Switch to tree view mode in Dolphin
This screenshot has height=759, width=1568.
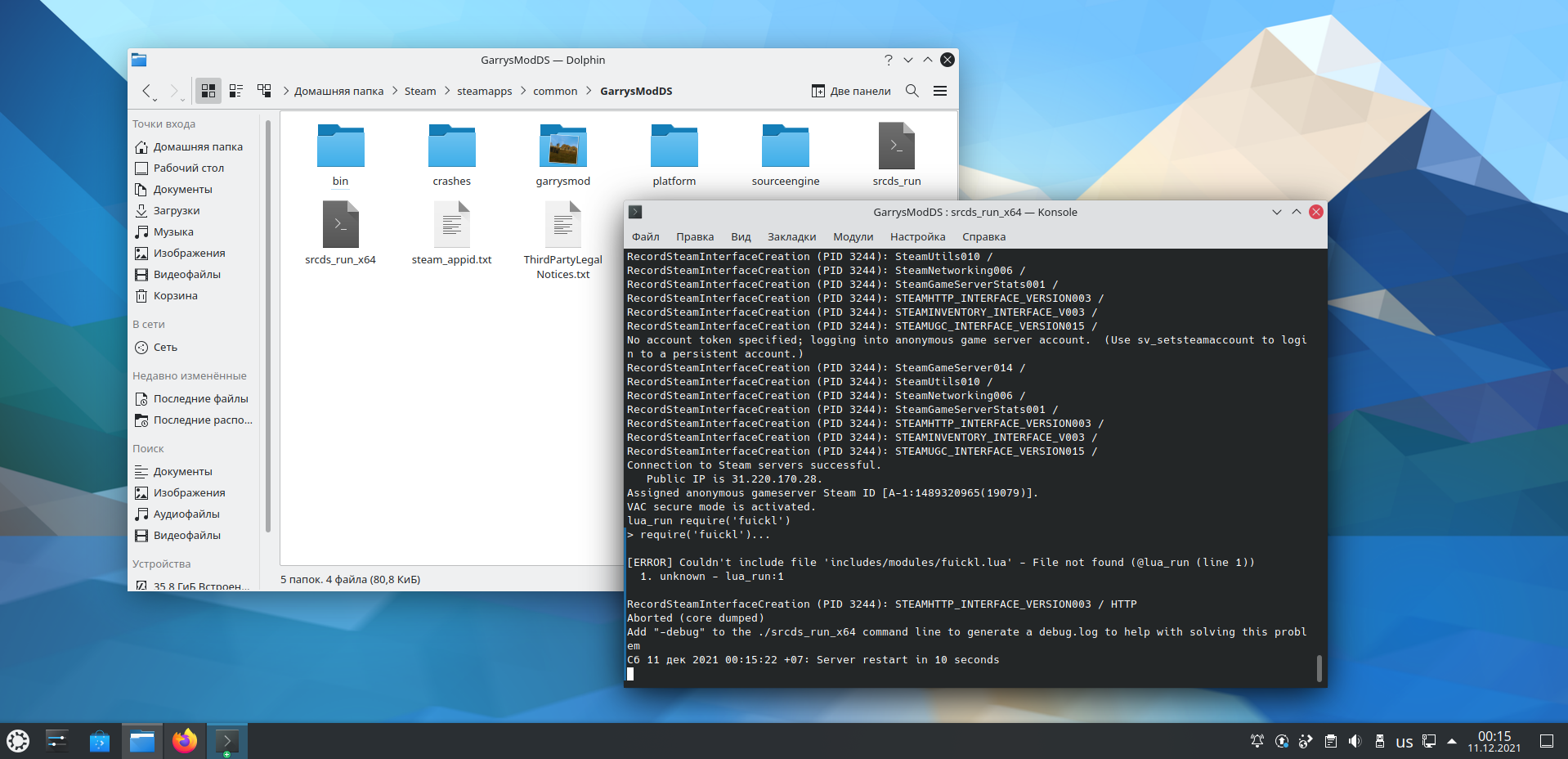click(264, 91)
